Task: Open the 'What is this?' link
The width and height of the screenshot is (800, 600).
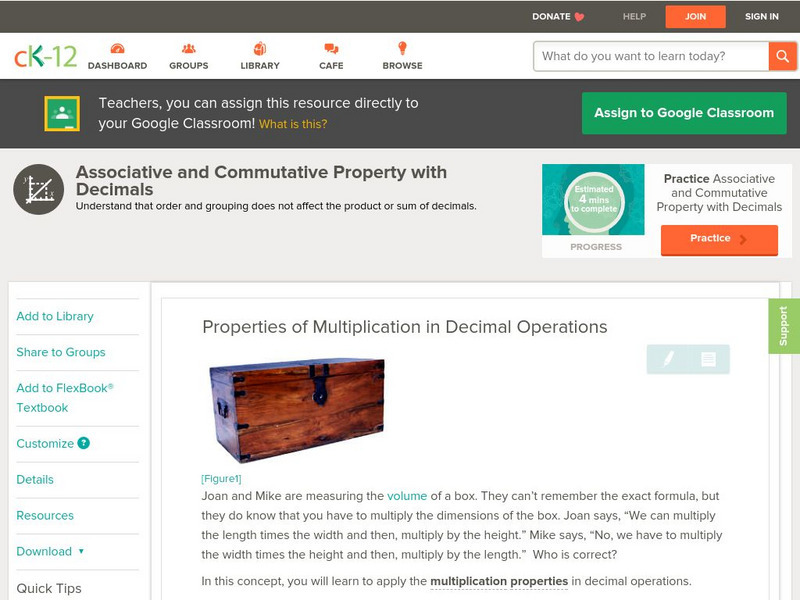Action: pos(293,124)
